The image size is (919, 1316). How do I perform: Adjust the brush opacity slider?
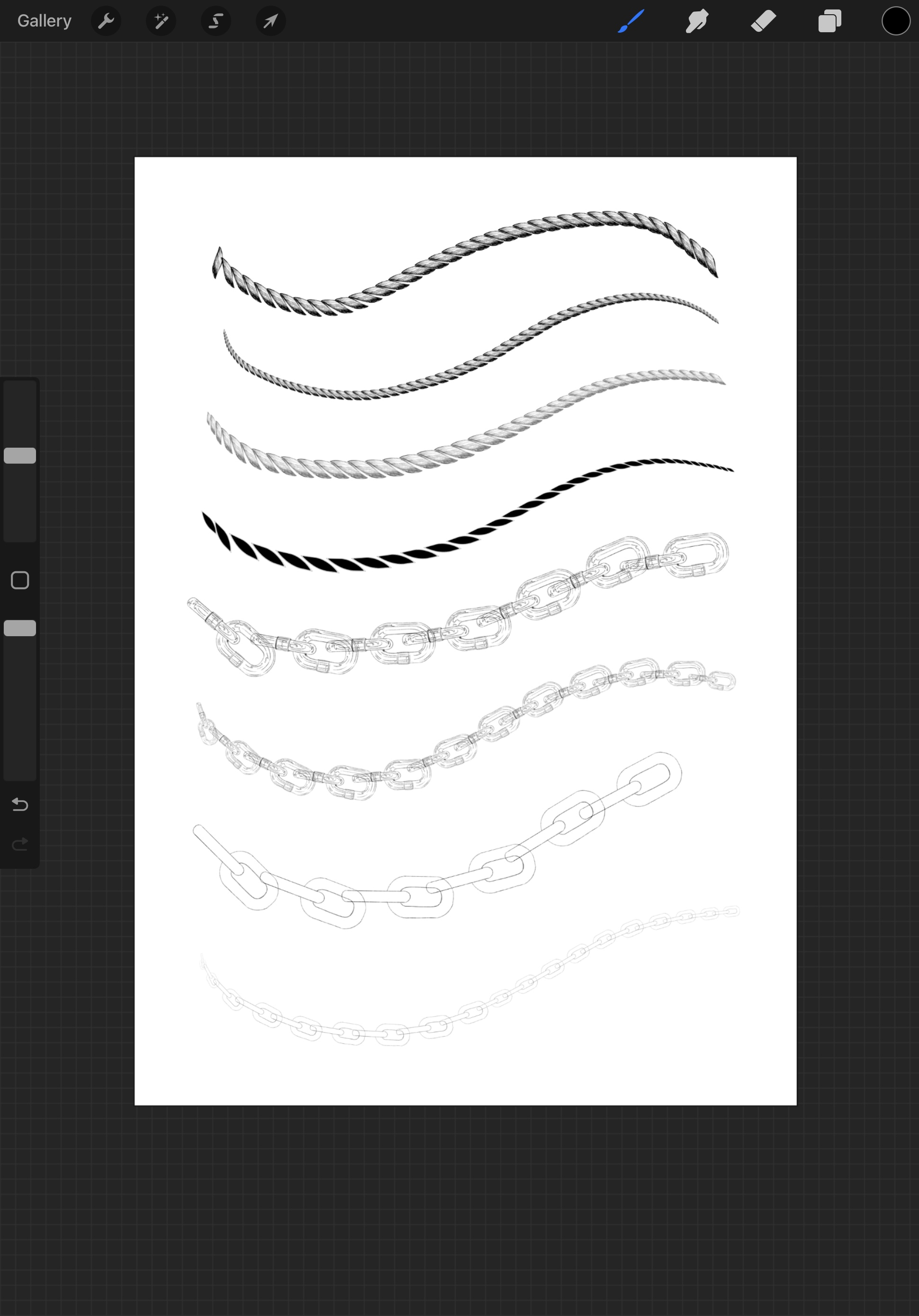pos(19,628)
